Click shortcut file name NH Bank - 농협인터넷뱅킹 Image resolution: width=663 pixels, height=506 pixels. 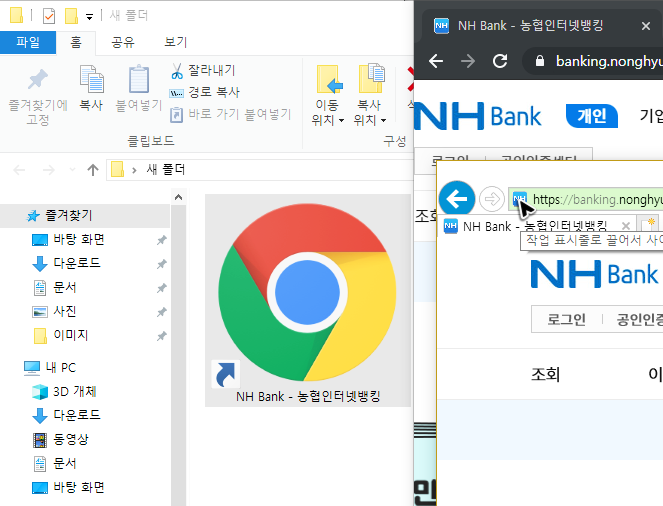(x=308, y=397)
